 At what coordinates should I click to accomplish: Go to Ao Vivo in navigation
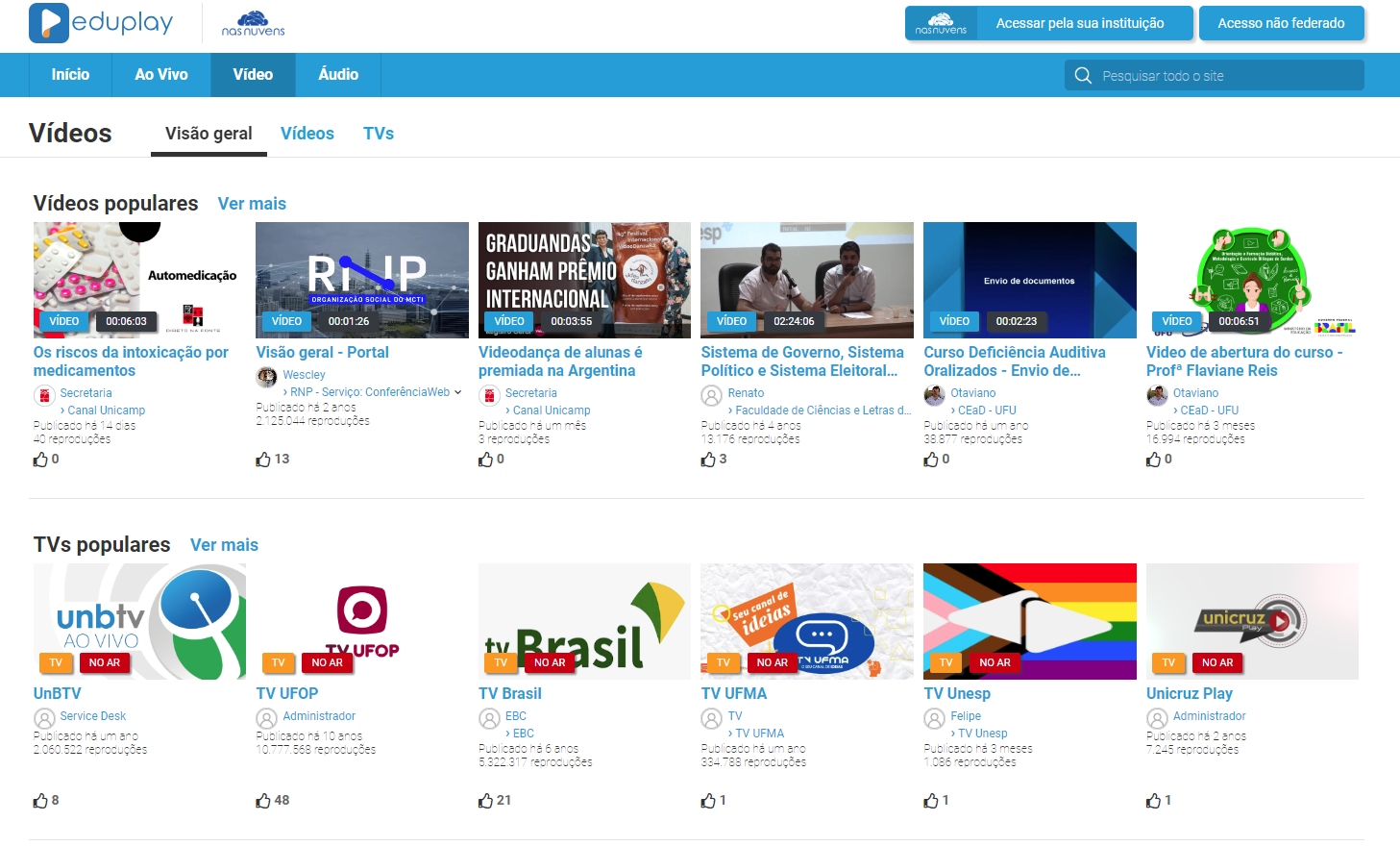161,75
